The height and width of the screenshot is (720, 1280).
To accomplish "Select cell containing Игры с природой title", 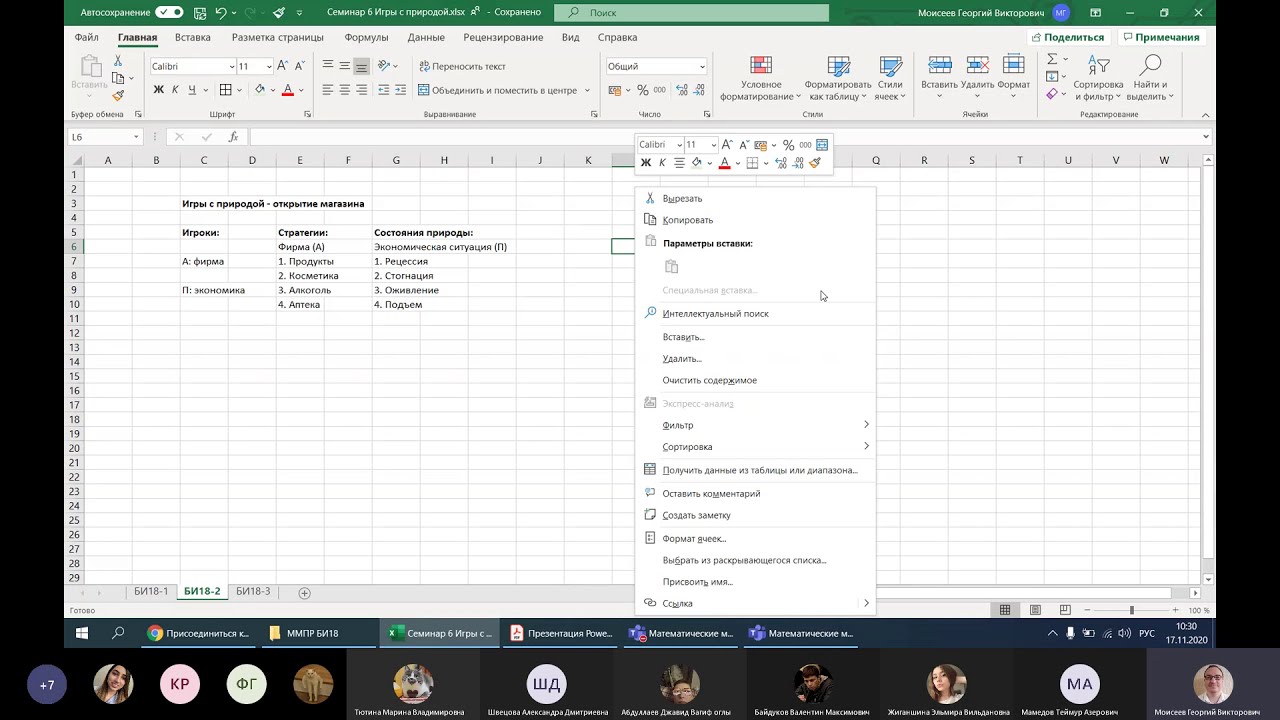I will (x=273, y=204).
